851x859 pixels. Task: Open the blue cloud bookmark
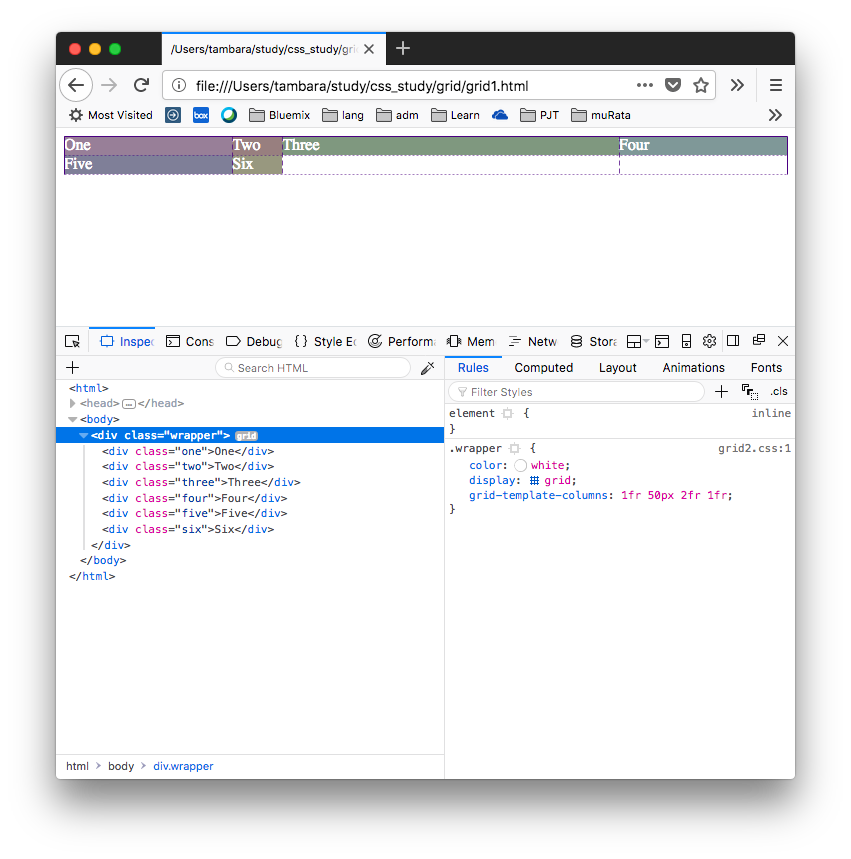[x=500, y=116]
